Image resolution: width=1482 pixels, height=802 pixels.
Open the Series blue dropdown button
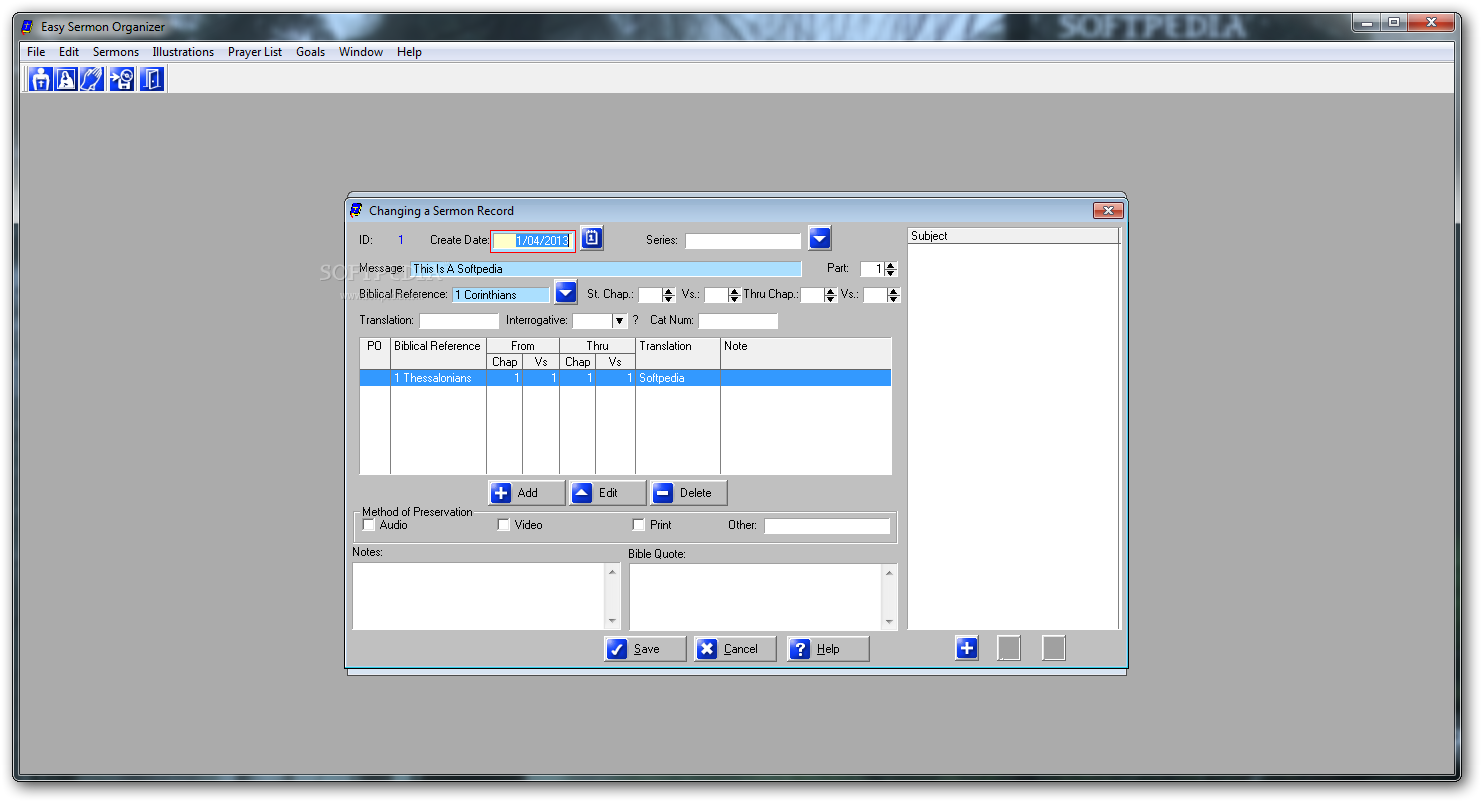(x=820, y=238)
